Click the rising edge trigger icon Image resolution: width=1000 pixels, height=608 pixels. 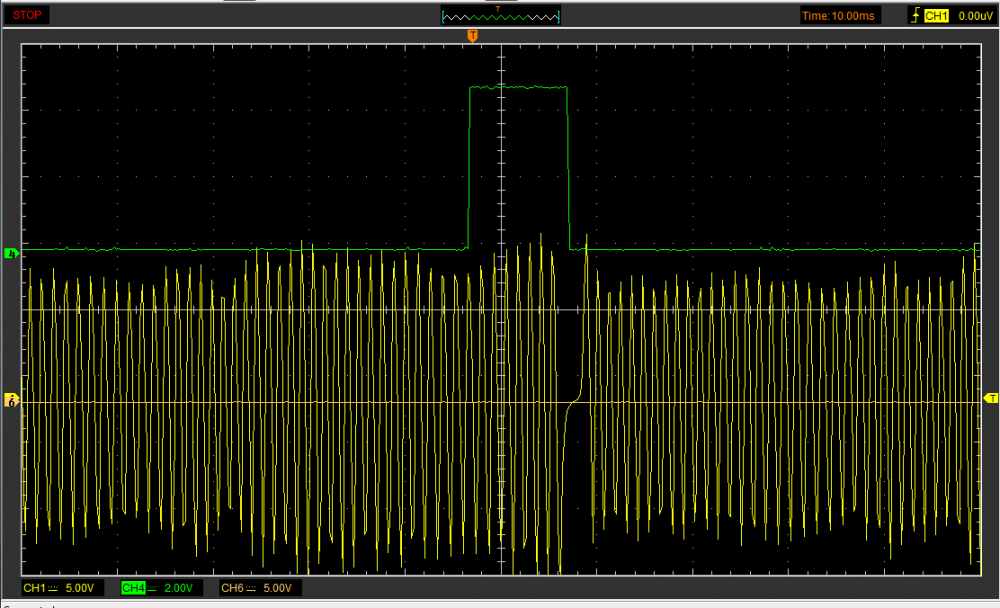[x=915, y=15]
